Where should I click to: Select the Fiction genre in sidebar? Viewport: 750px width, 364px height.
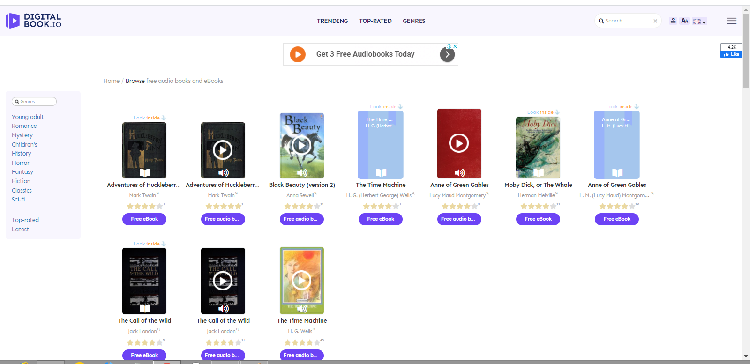(21, 181)
